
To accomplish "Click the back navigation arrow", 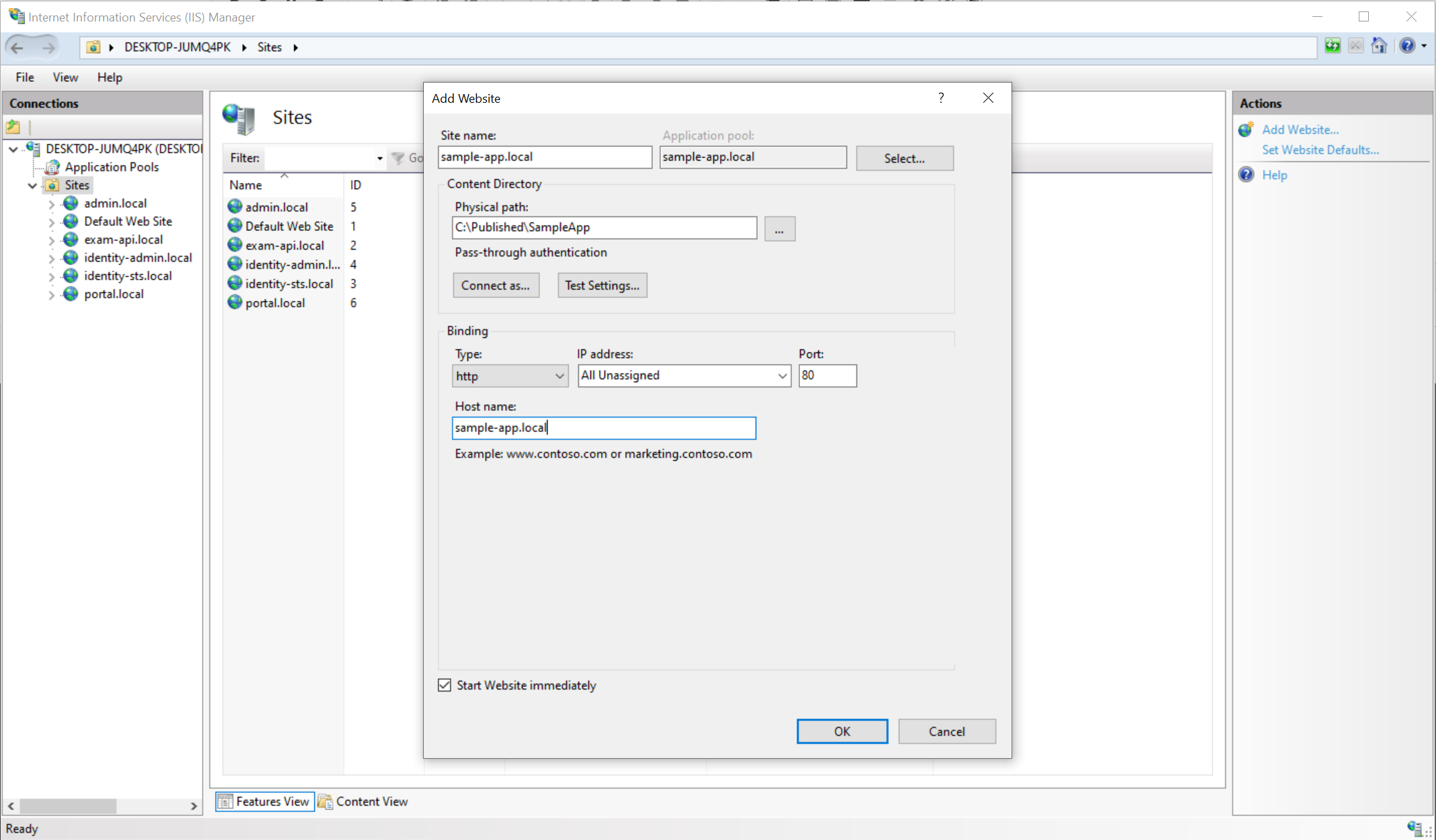I will pyautogui.click(x=17, y=48).
